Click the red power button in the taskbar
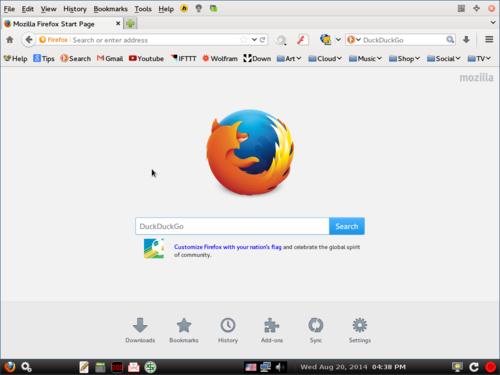The image size is (500, 375). pyautogui.click(x=490, y=367)
